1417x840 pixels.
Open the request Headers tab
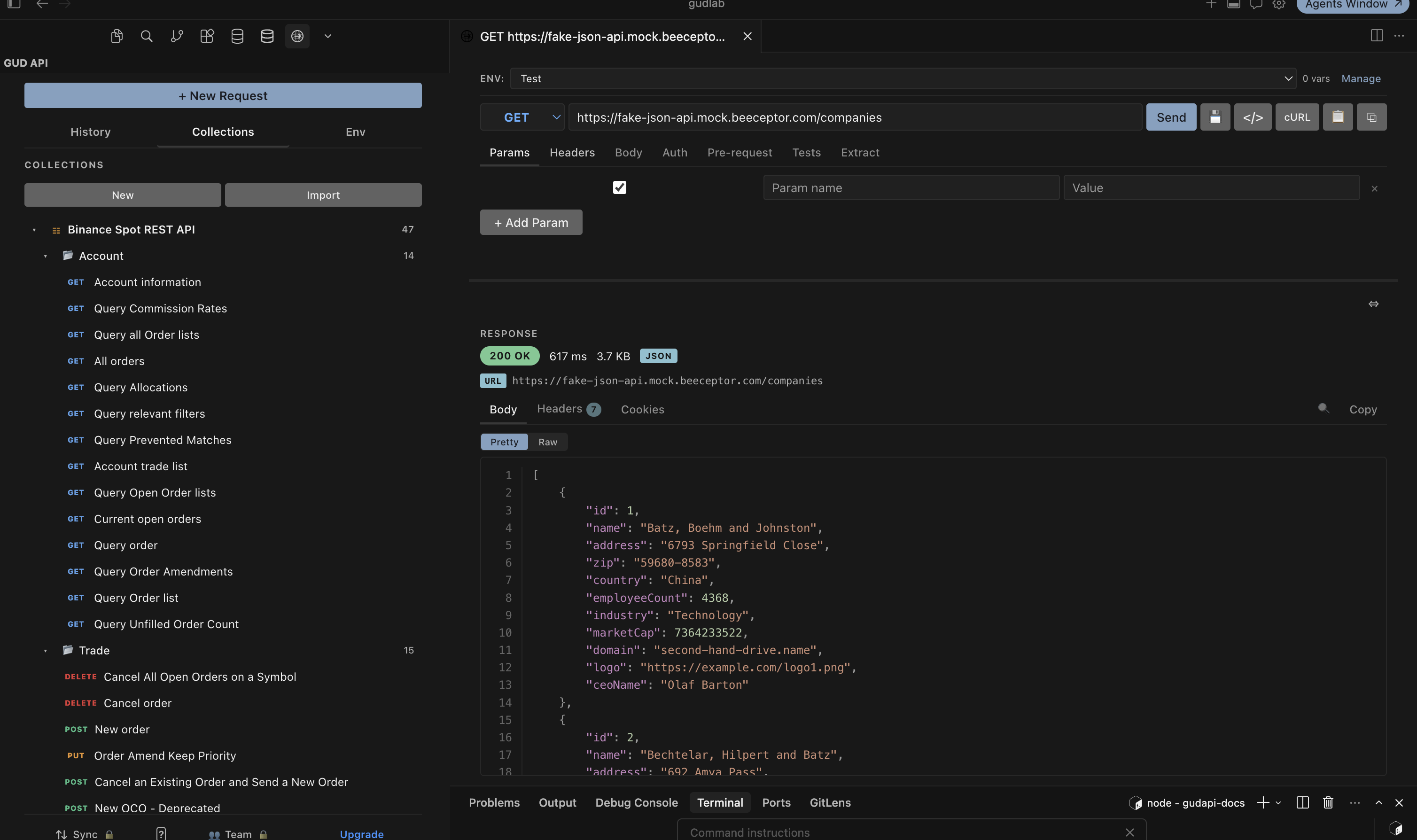pyautogui.click(x=572, y=152)
